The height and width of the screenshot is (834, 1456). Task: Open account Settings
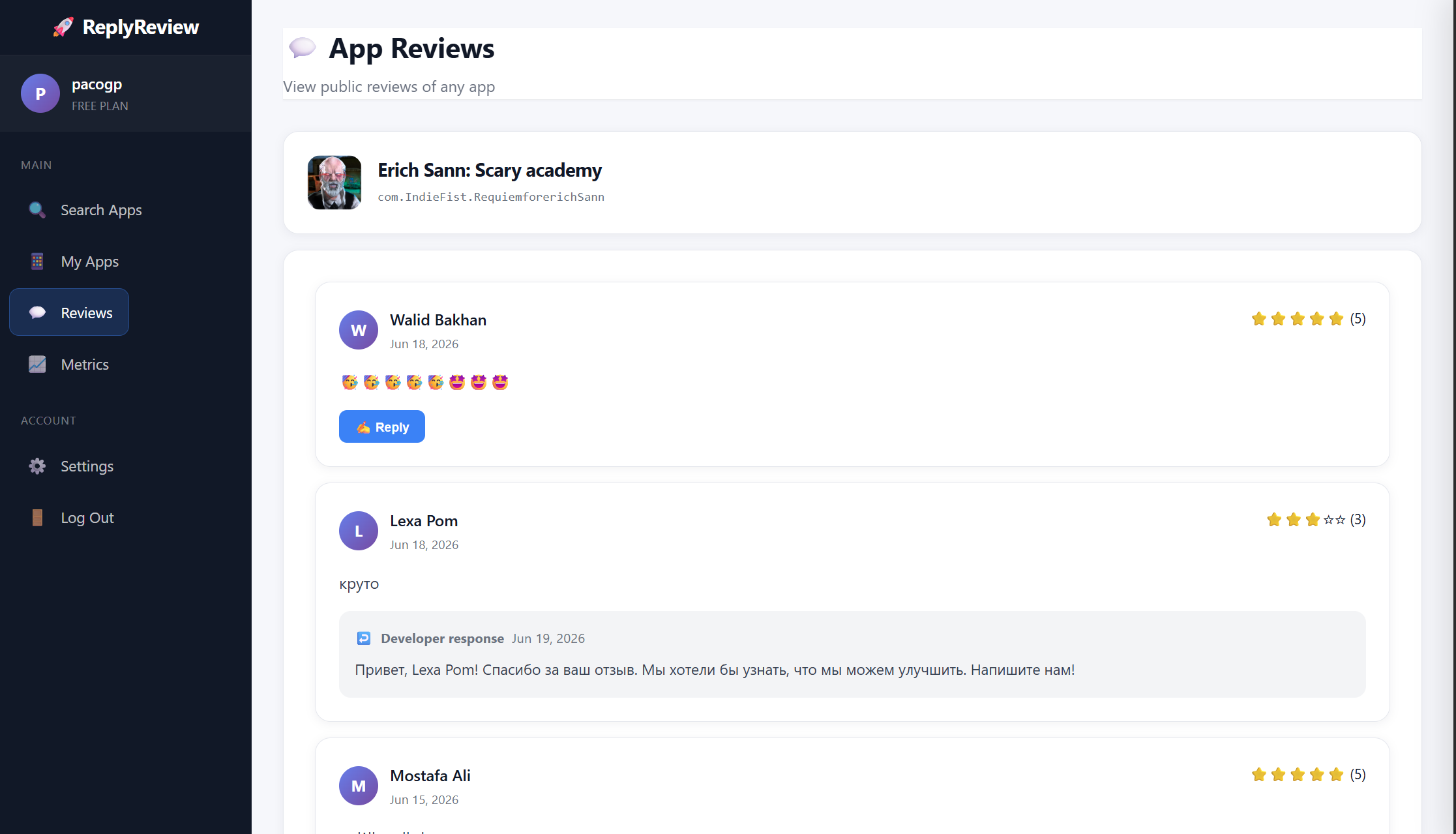pyautogui.click(x=87, y=466)
